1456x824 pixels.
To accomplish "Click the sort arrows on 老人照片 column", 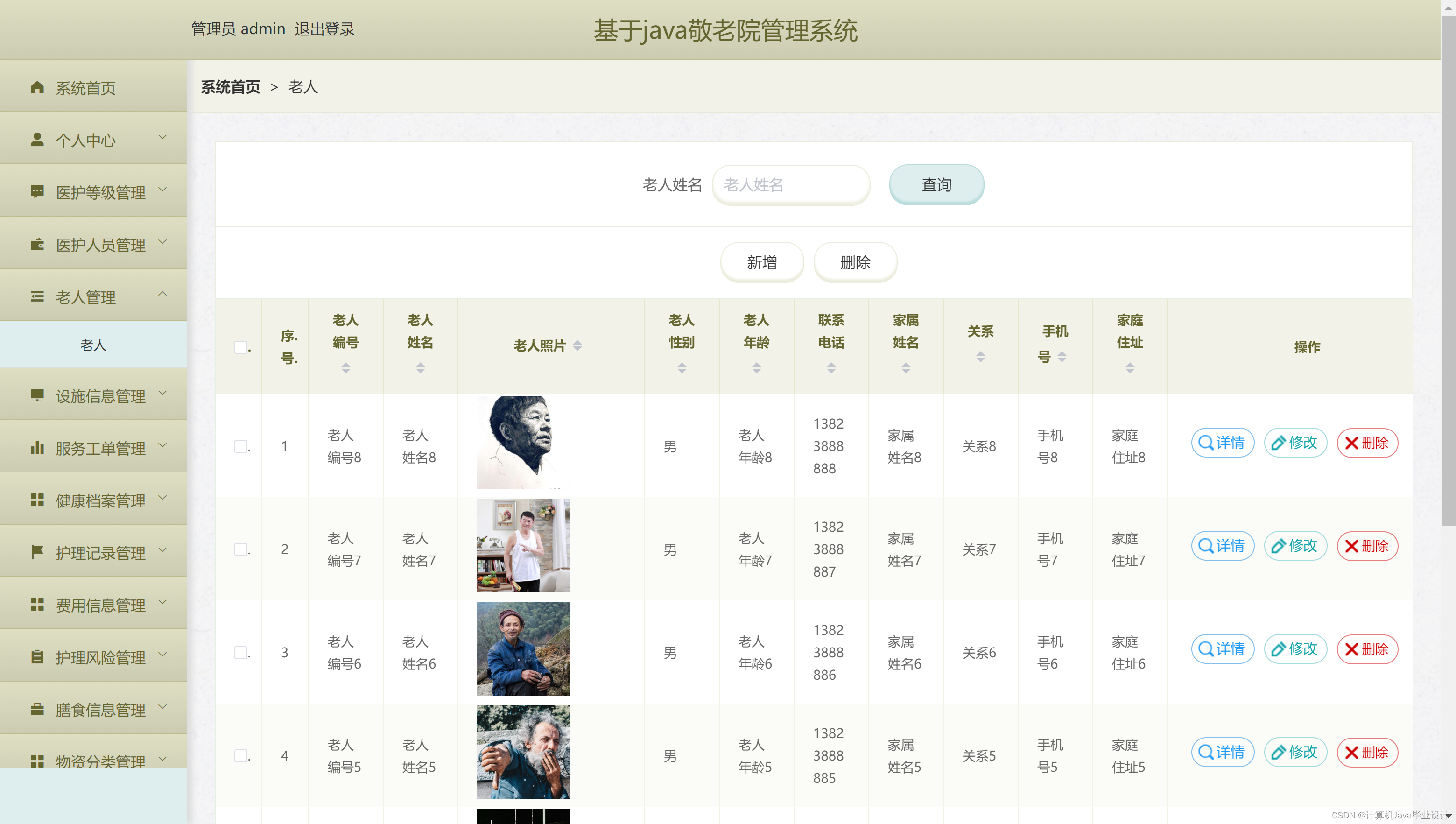I will coord(577,345).
